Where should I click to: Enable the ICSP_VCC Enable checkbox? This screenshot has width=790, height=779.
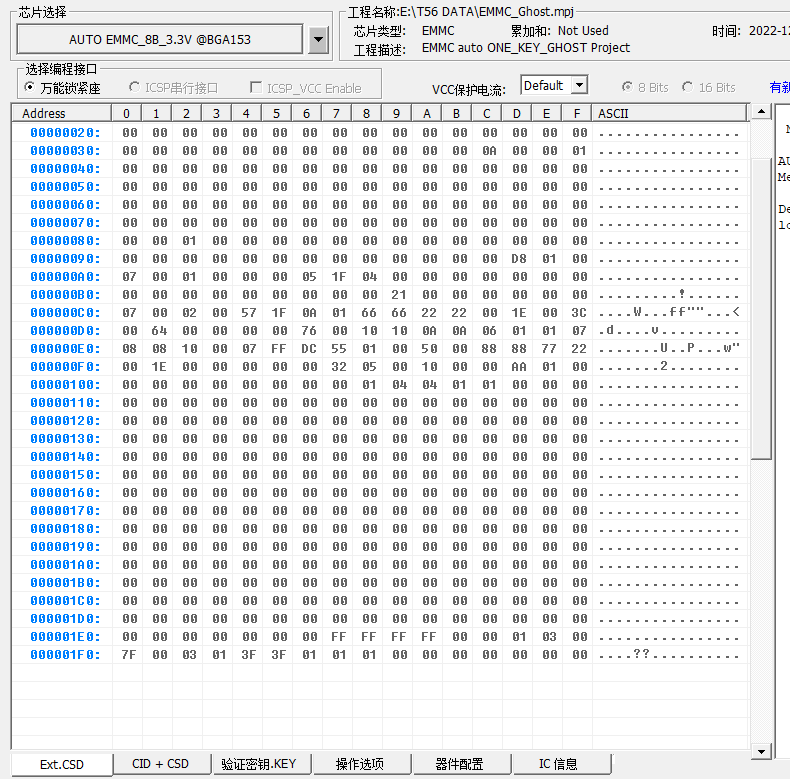(x=257, y=88)
